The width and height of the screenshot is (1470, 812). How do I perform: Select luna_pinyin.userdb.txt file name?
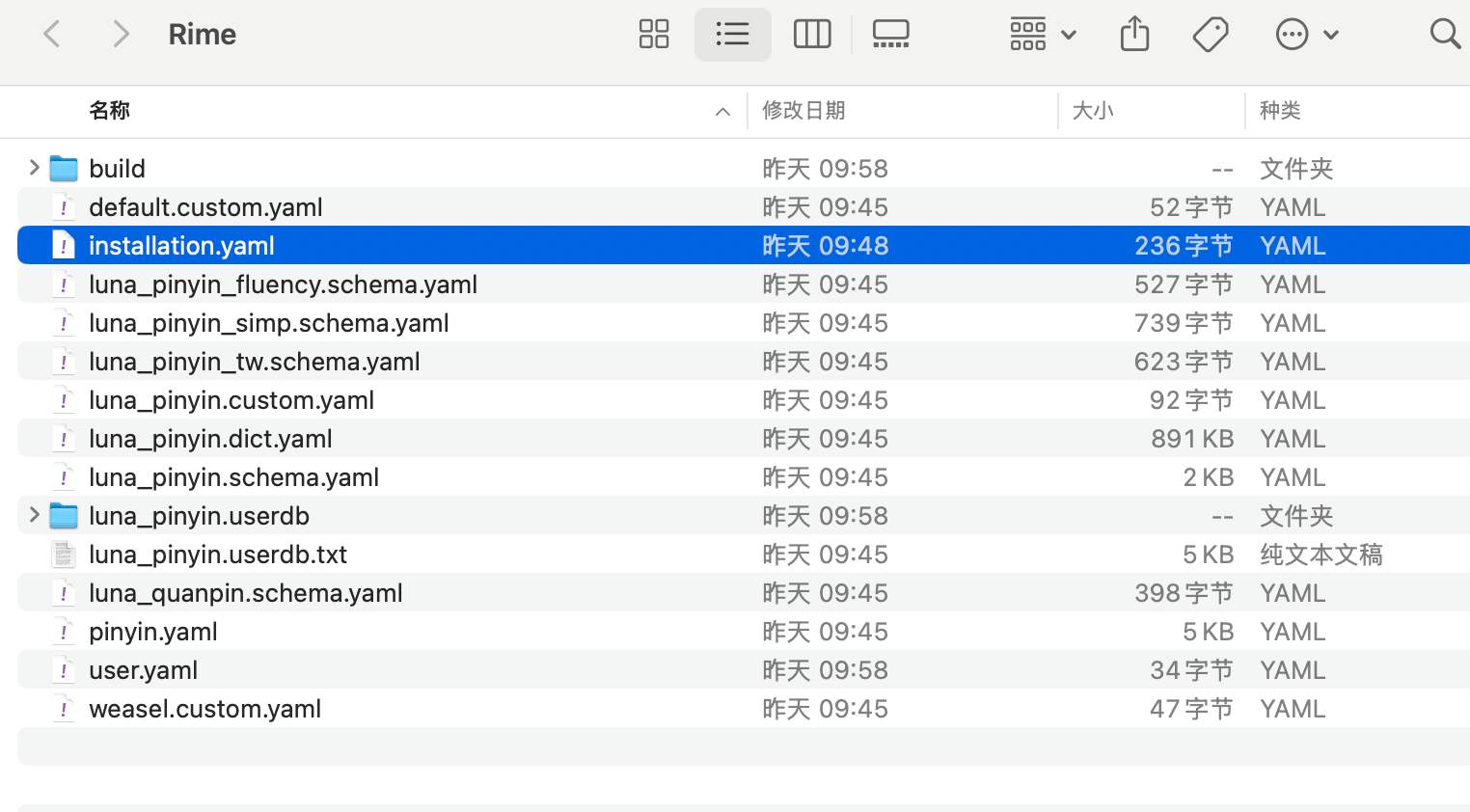pos(218,555)
